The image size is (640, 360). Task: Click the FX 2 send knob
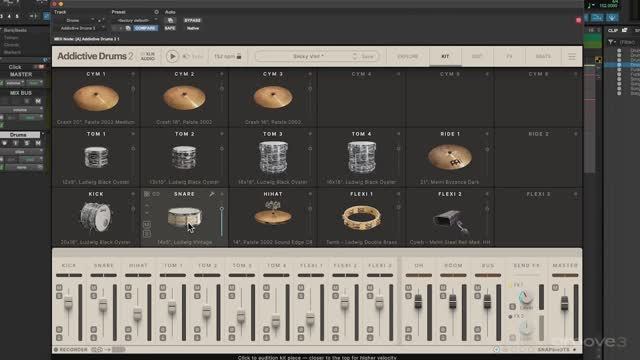[x=526, y=328]
